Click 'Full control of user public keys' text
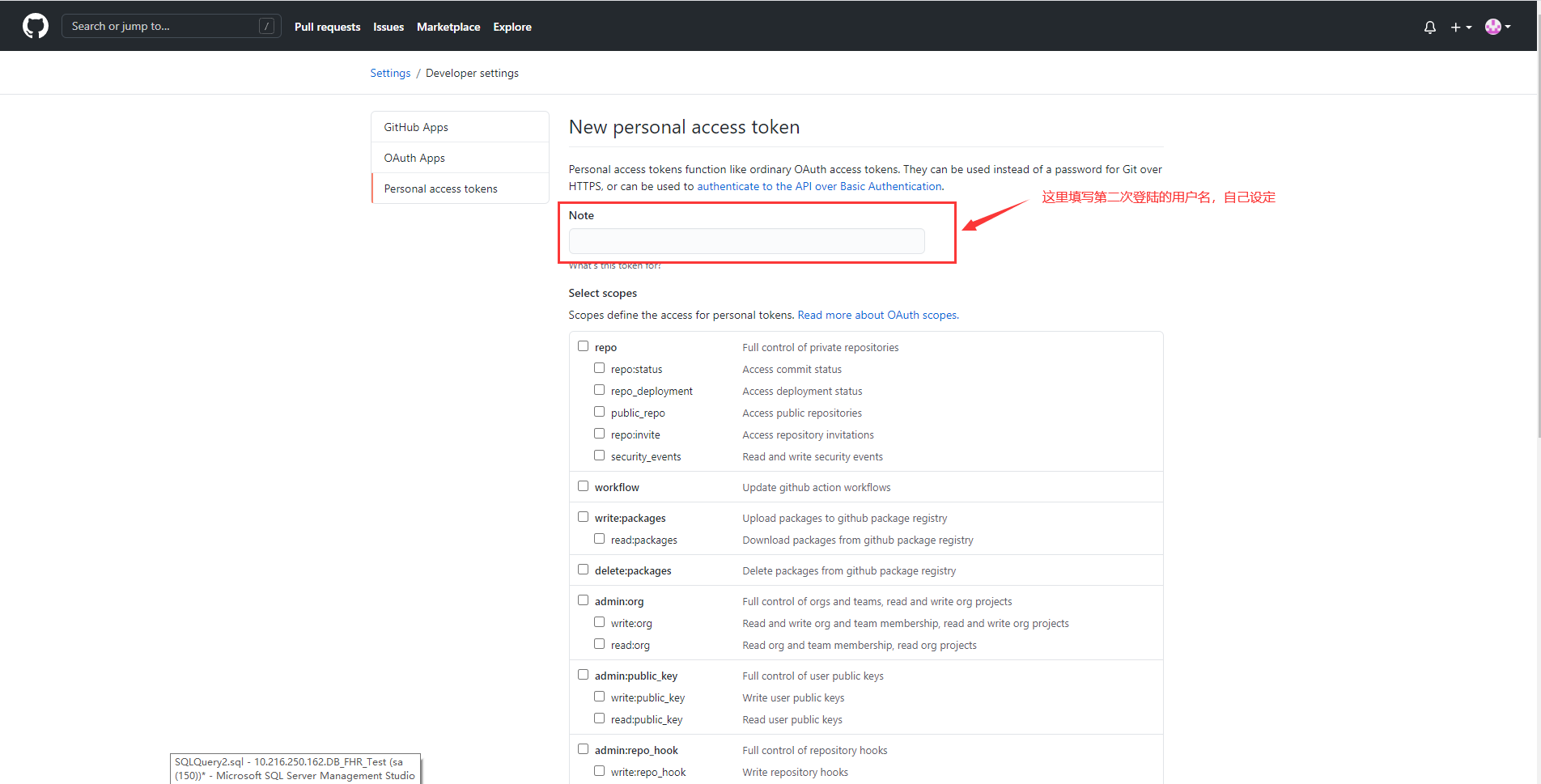Image resolution: width=1541 pixels, height=784 pixels. click(x=813, y=676)
